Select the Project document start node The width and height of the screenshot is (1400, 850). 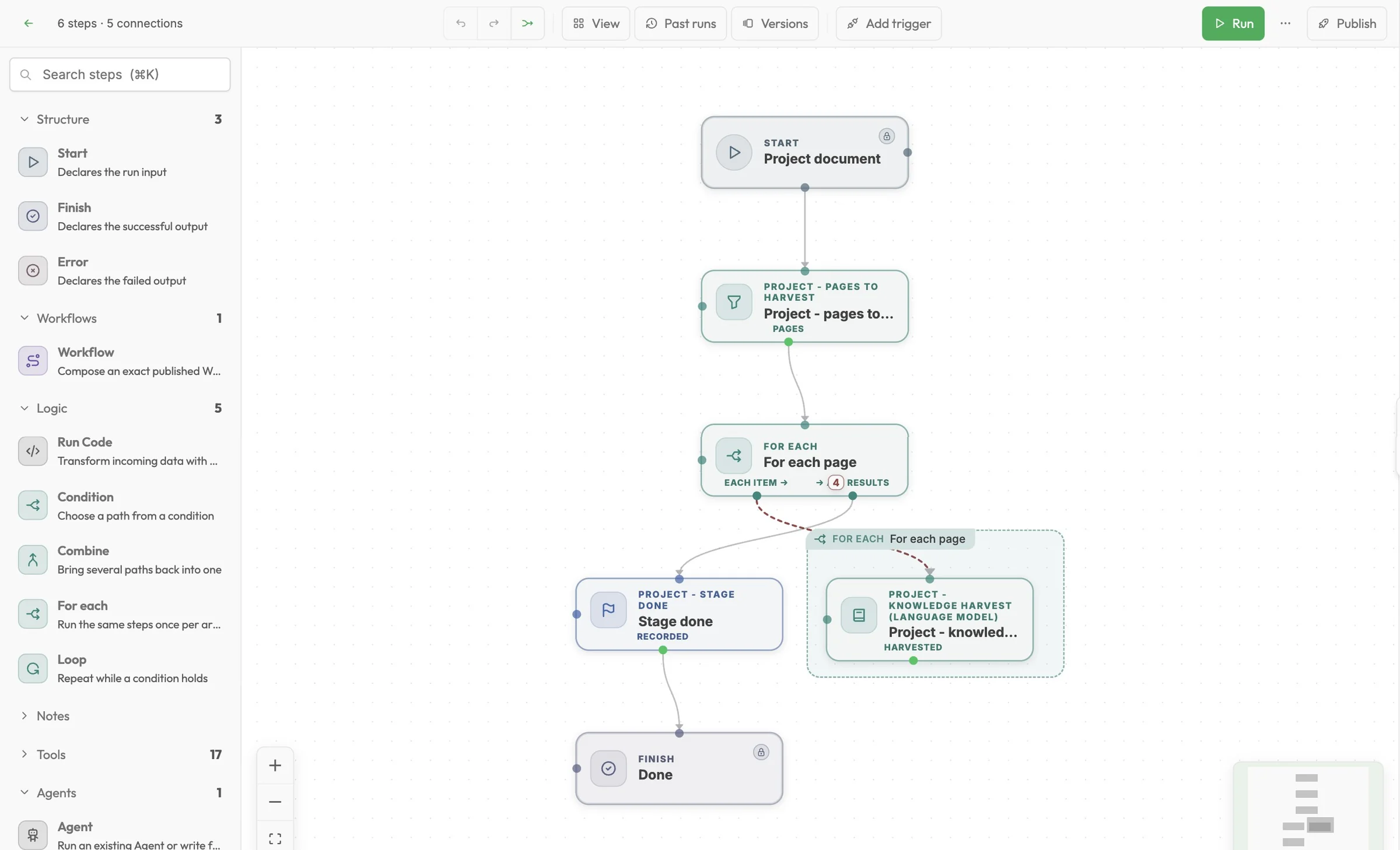click(804, 152)
